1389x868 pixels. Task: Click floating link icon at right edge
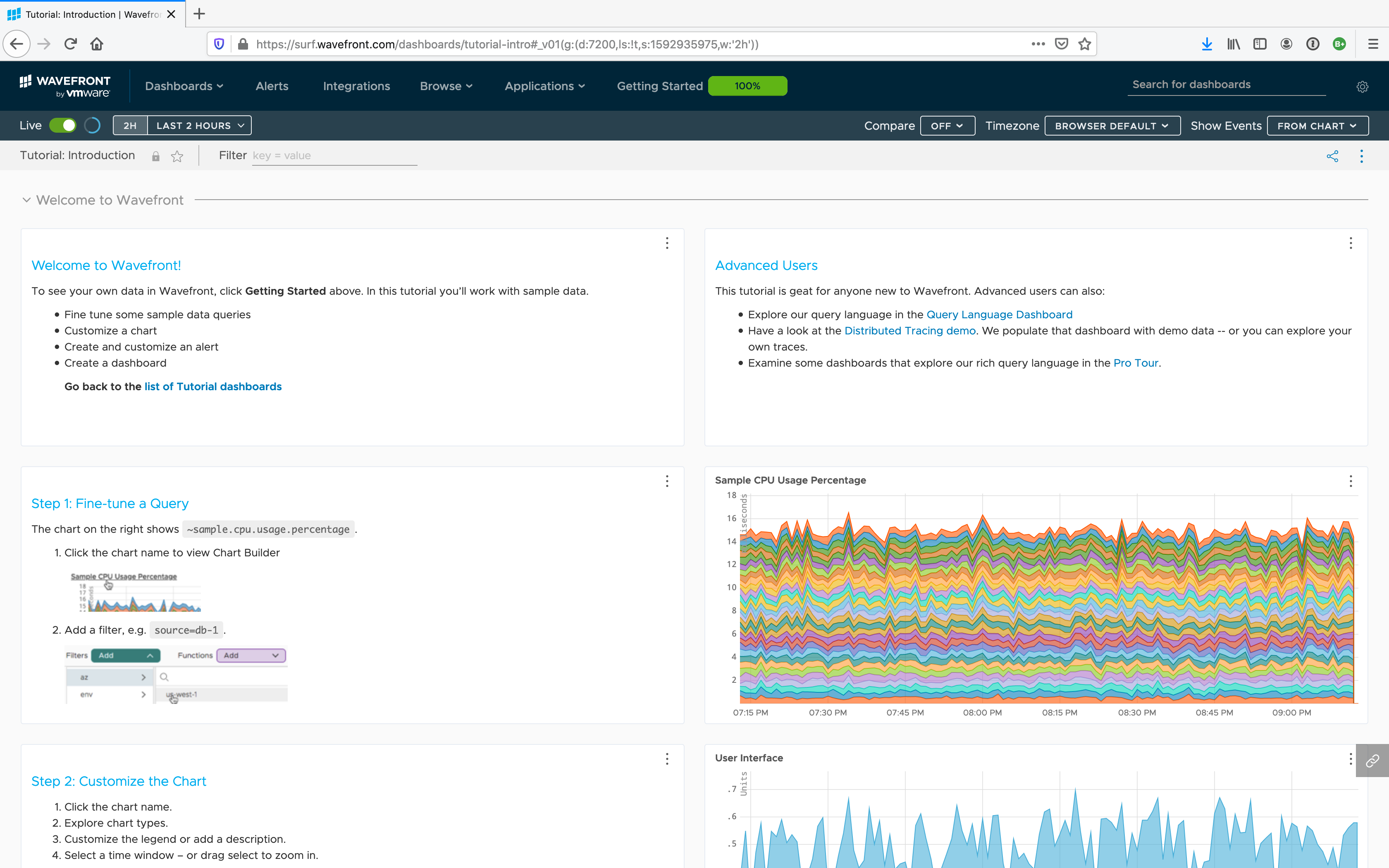click(x=1372, y=761)
